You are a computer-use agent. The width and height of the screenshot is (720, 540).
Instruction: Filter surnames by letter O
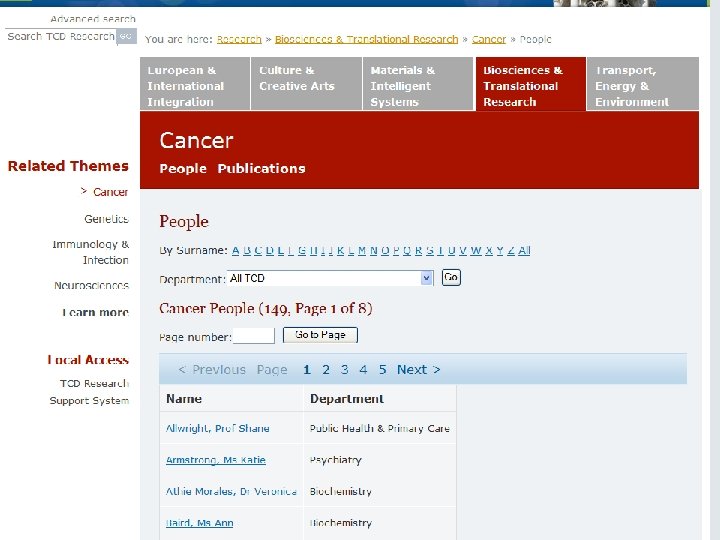[385, 251]
